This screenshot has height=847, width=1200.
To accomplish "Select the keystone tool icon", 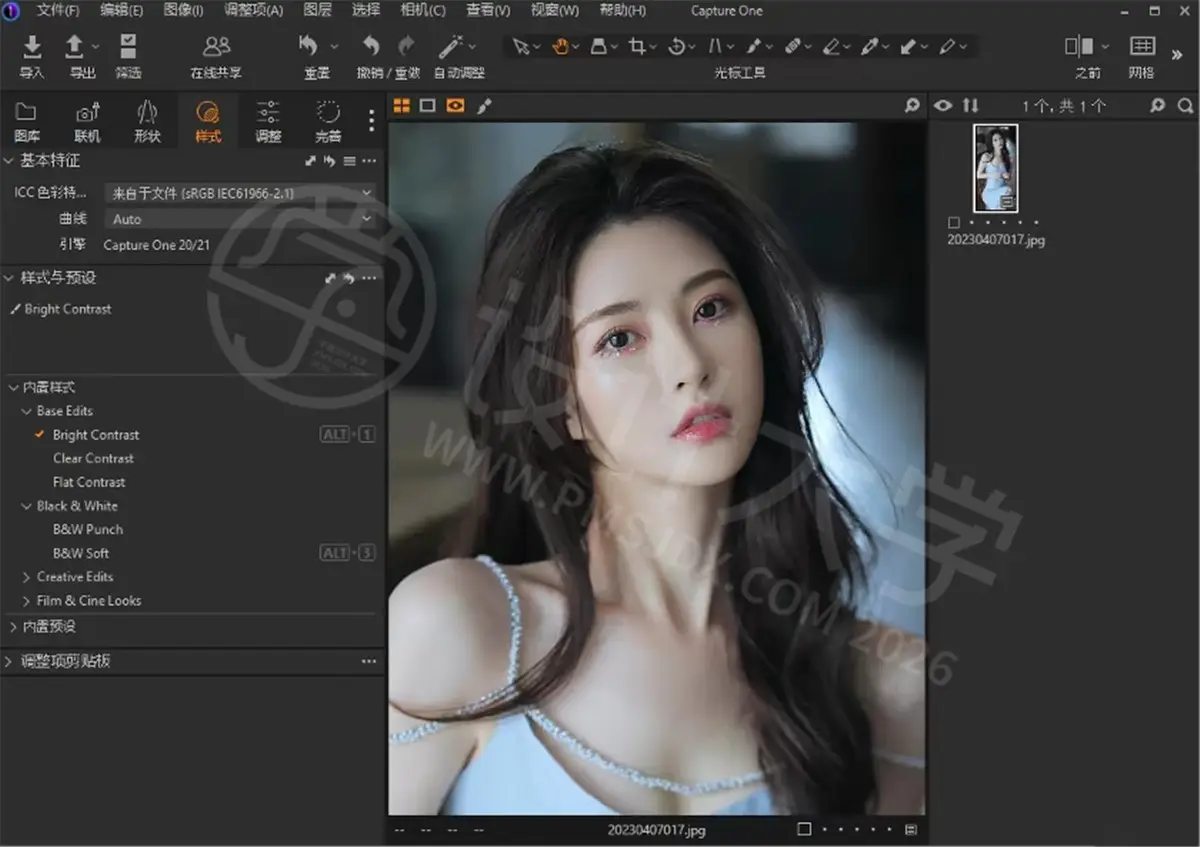I will (x=598, y=46).
